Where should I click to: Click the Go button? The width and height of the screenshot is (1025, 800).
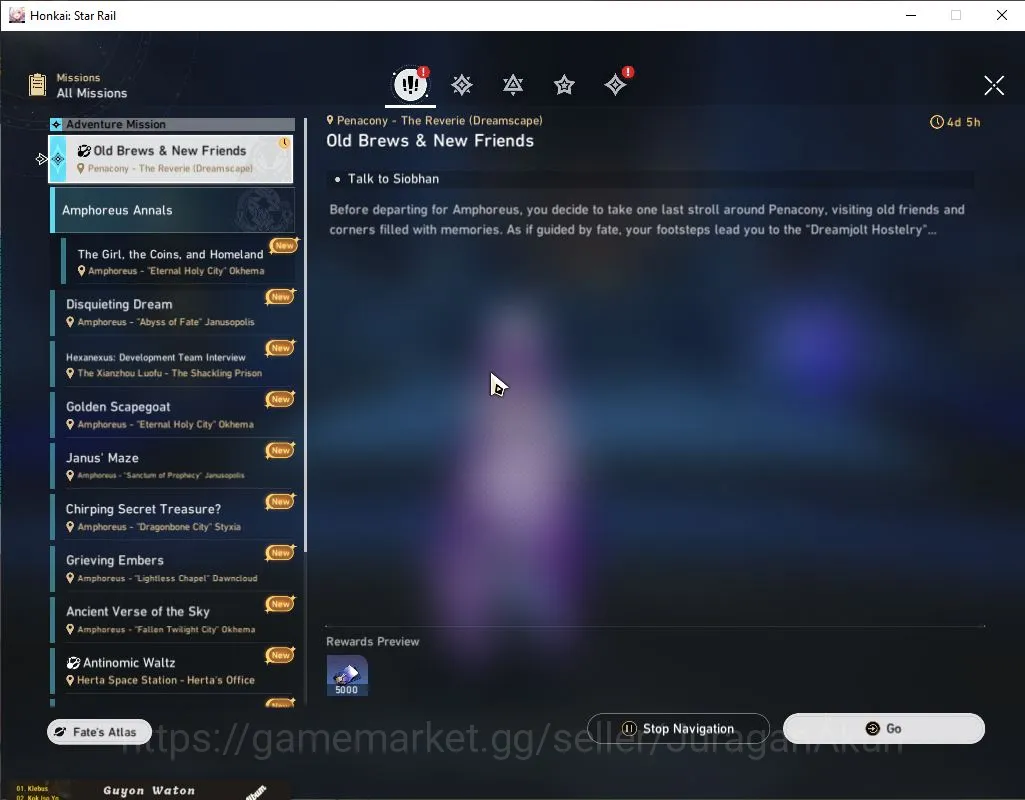[x=884, y=728]
